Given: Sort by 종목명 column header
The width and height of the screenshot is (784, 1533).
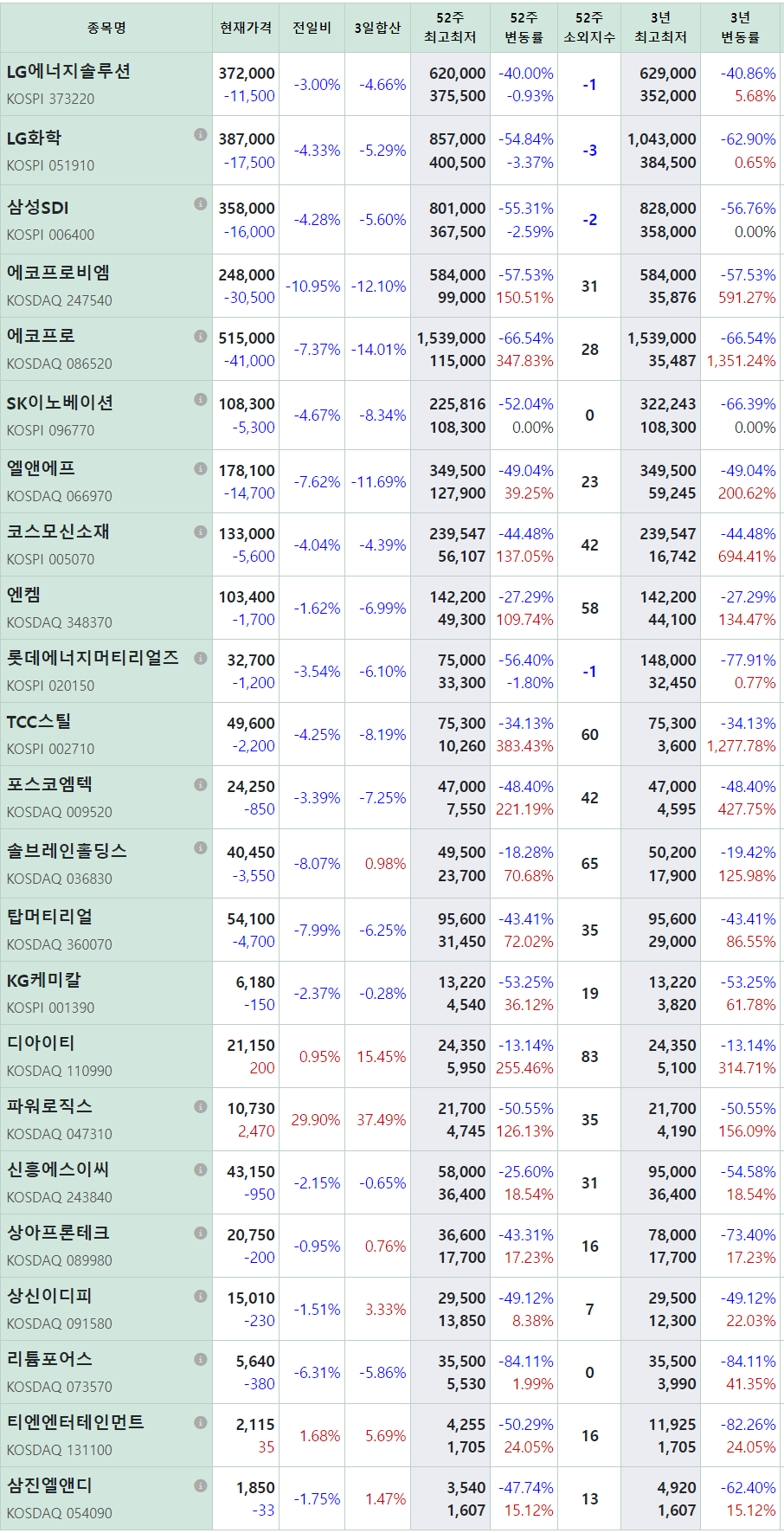Looking at the screenshot, I should [106, 28].
